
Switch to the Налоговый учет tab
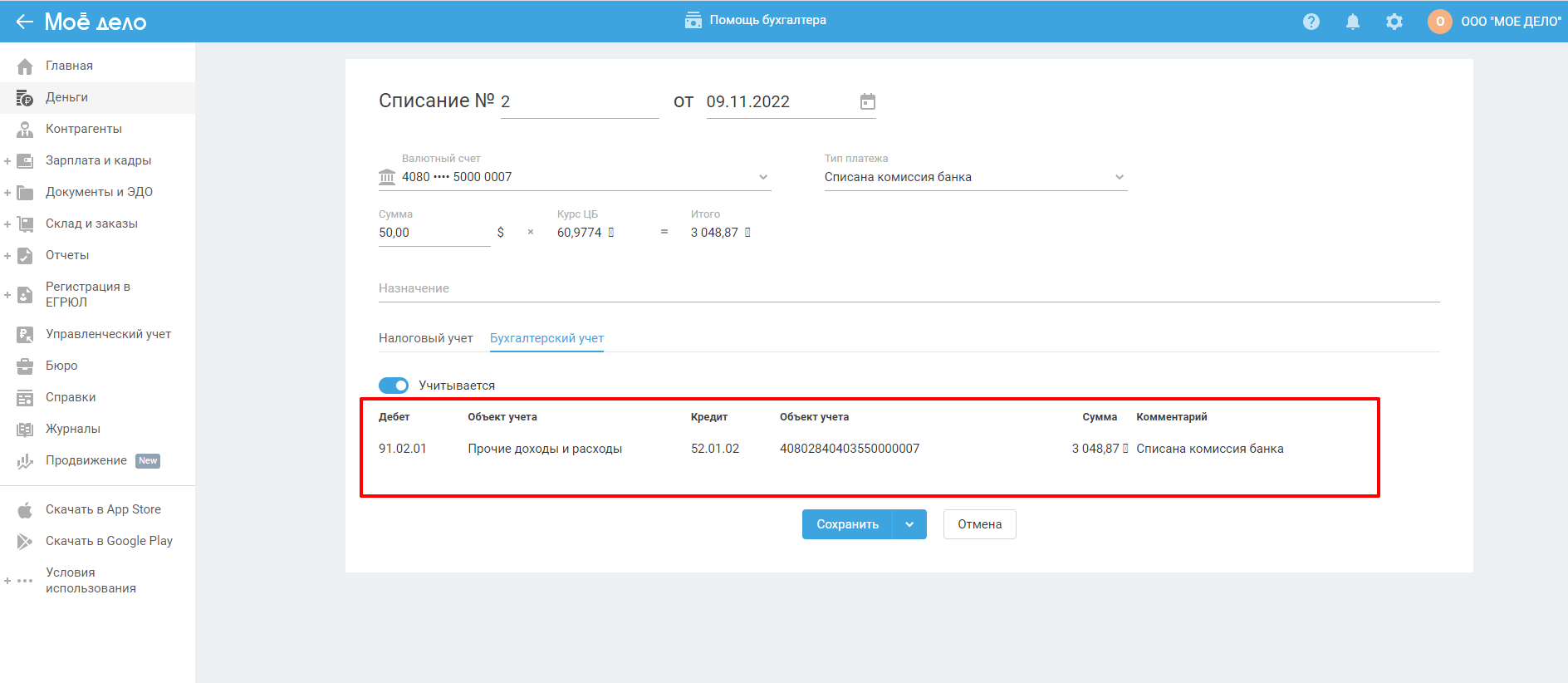click(x=425, y=338)
